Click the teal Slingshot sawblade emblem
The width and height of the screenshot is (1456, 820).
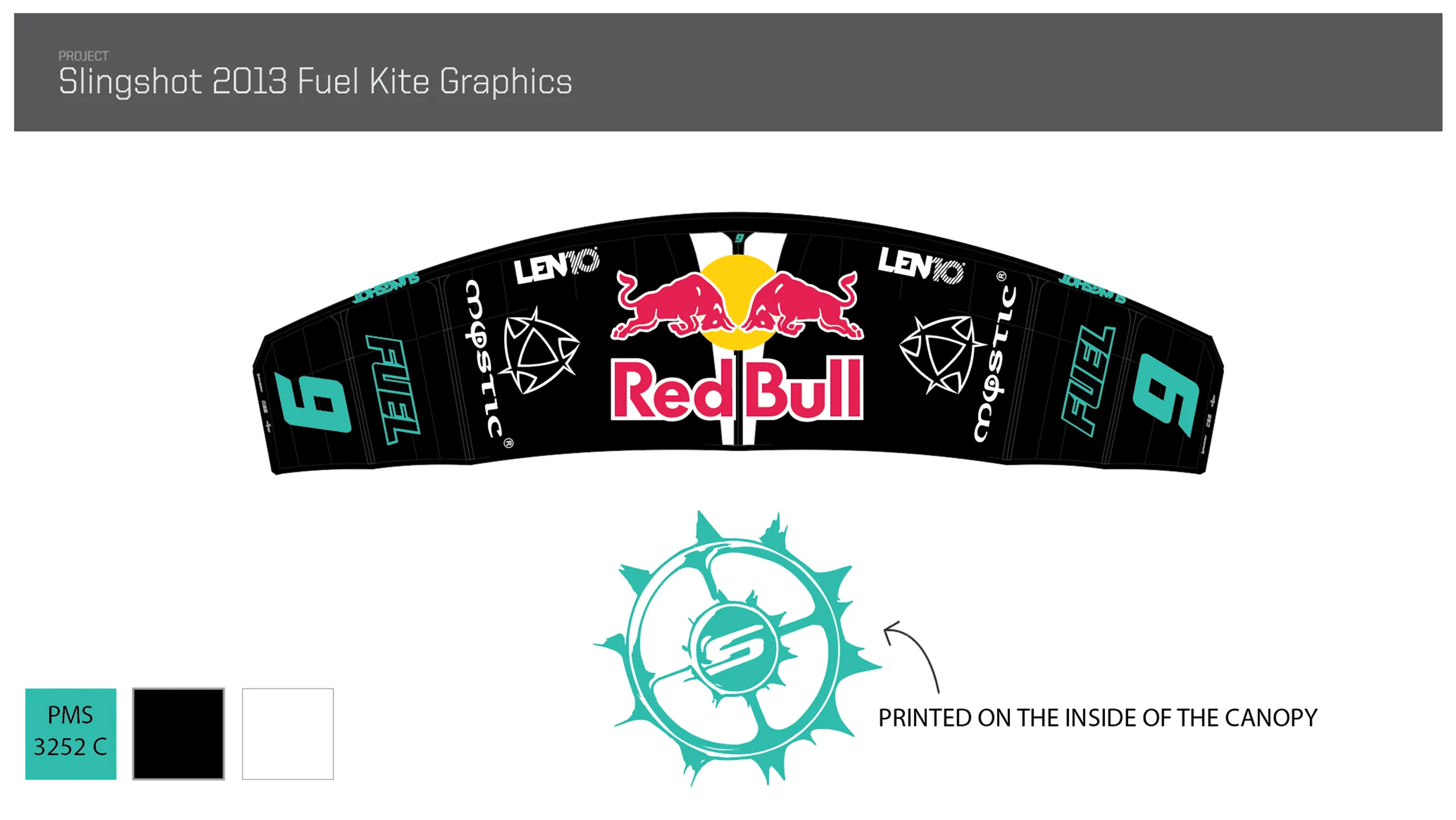(737, 648)
